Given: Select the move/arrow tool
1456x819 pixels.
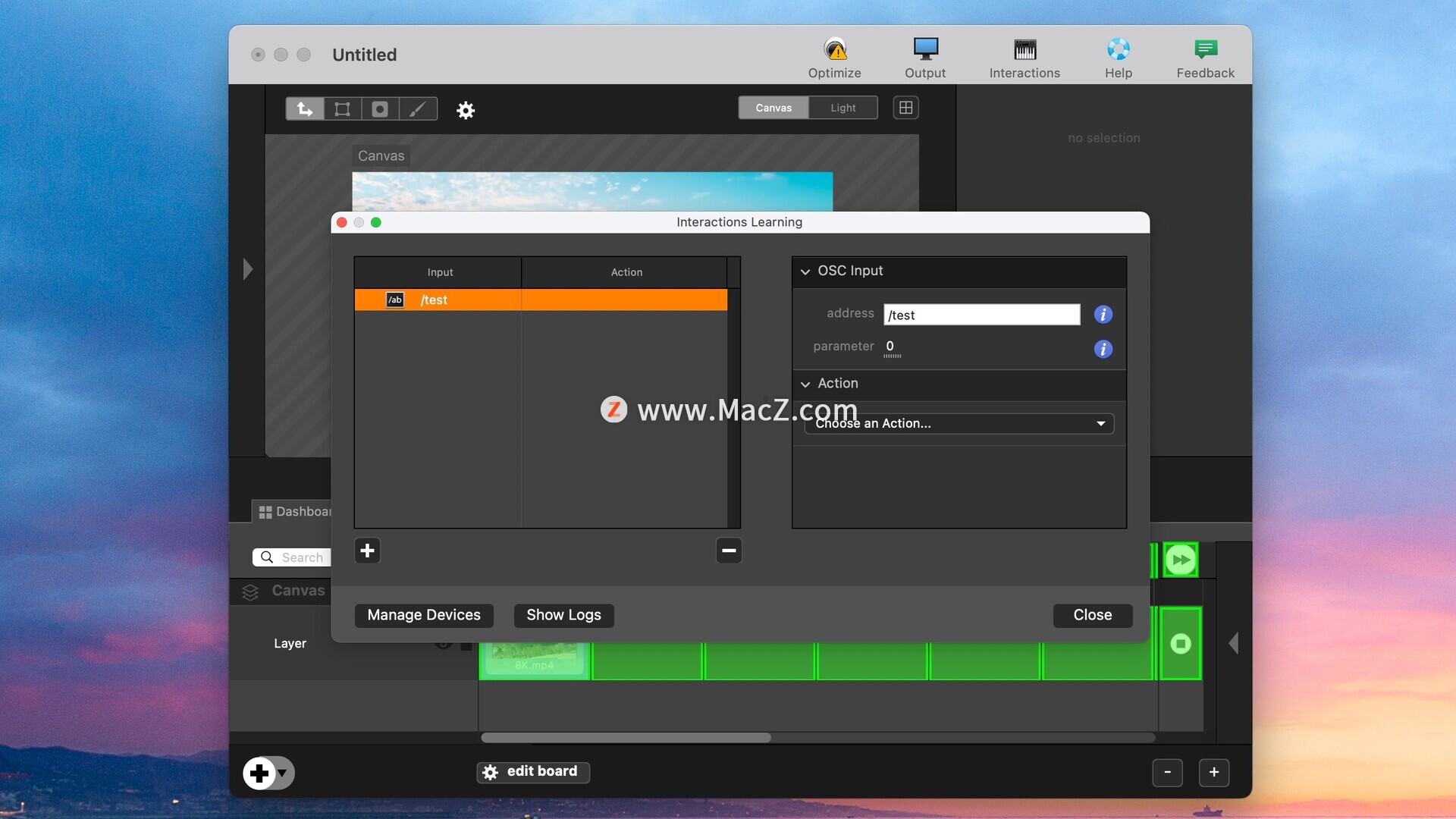Looking at the screenshot, I should [x=305, y=108].
